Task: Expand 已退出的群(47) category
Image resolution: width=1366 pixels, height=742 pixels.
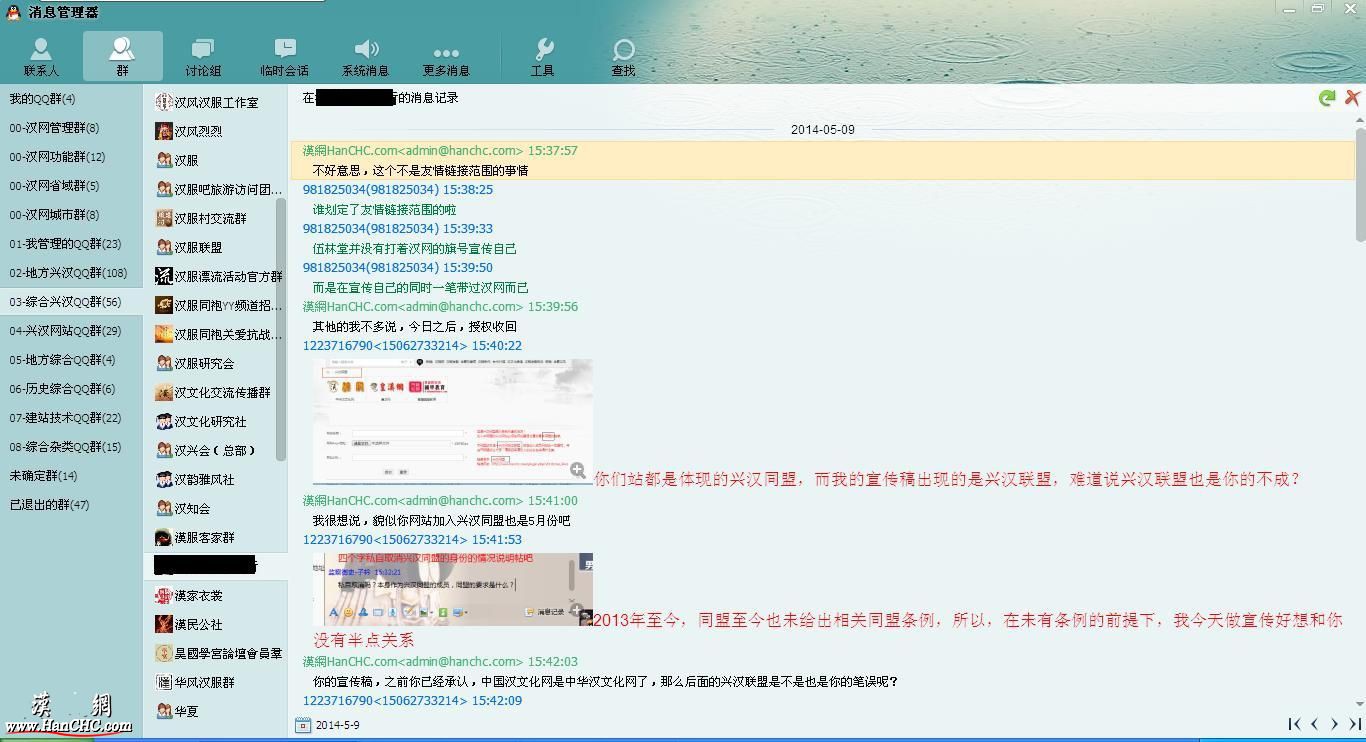Action: click(49, 505)
